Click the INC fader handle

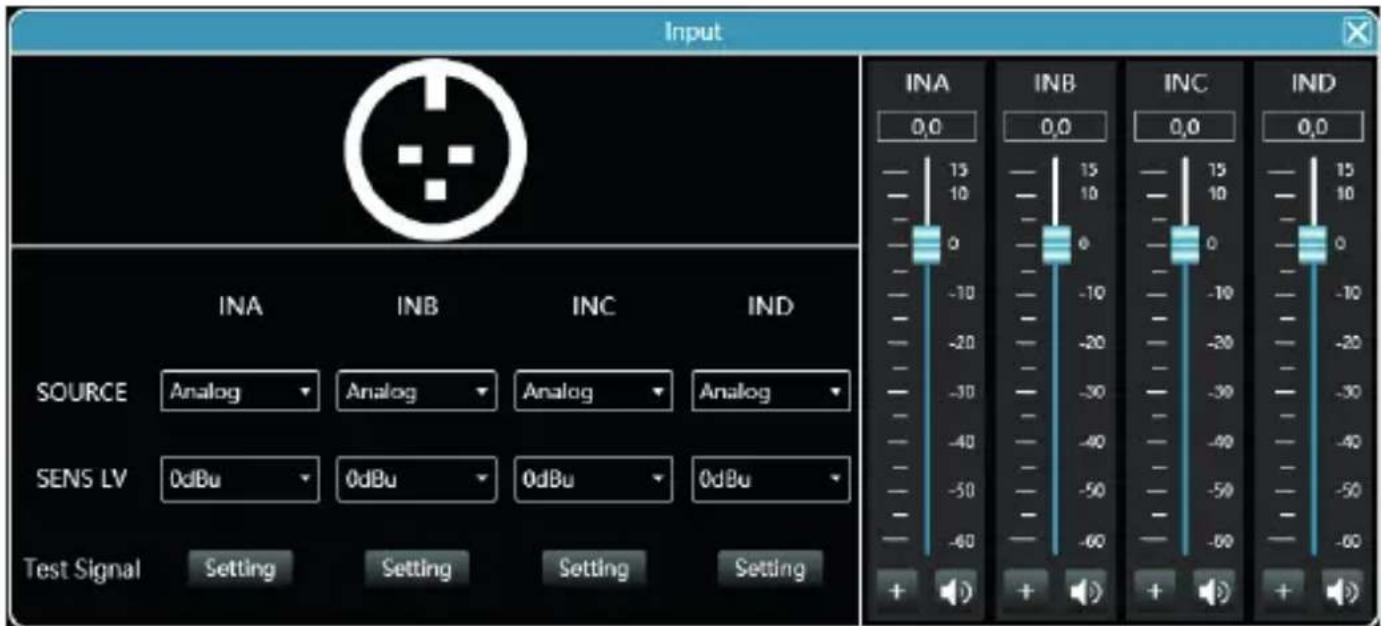pyautogui.click(x=1185, y=245)
